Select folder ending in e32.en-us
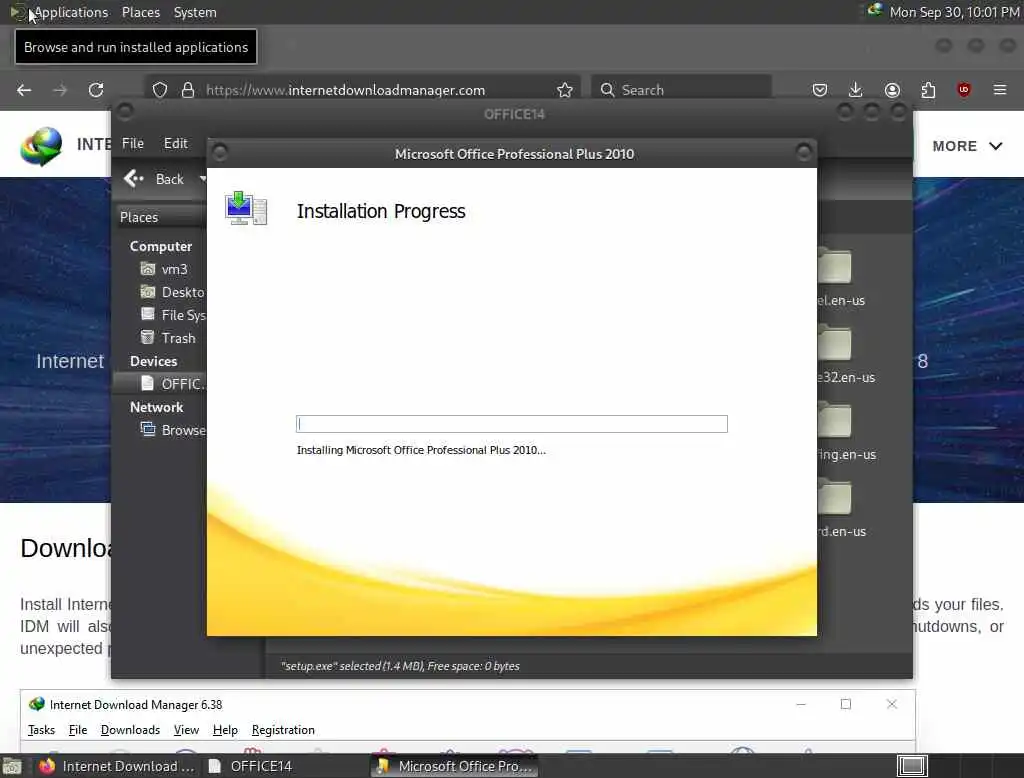This screenshot has height=778, width=1024. (x=846, y=355)
